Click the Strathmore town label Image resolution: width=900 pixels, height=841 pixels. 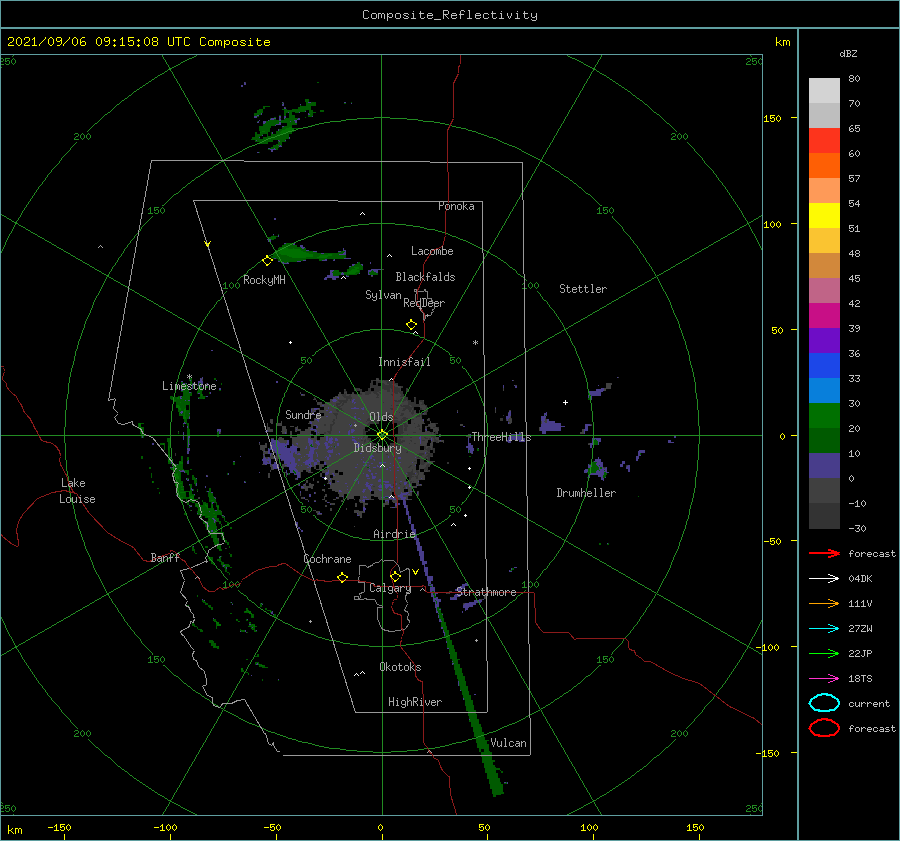coord(486,592)
